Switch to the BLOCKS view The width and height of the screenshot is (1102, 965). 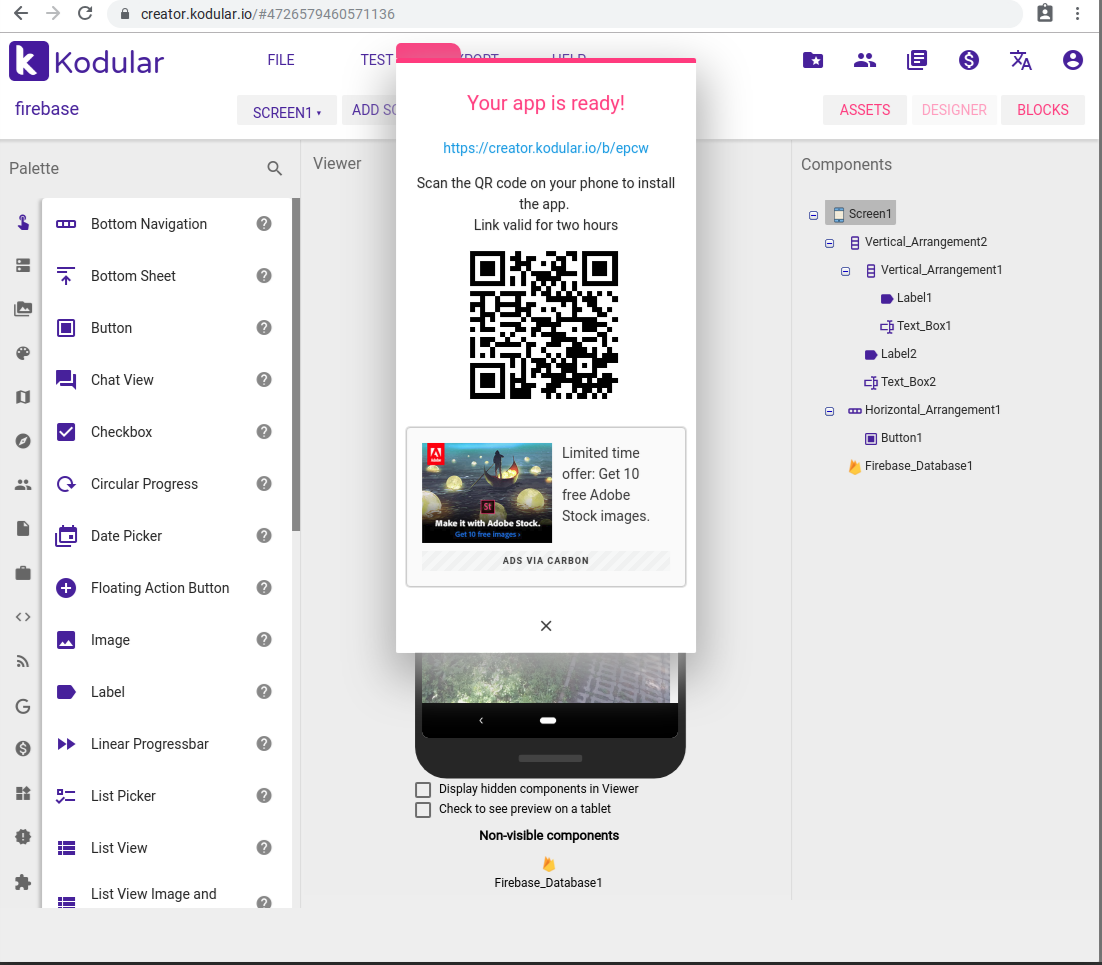click(1042, 110)
